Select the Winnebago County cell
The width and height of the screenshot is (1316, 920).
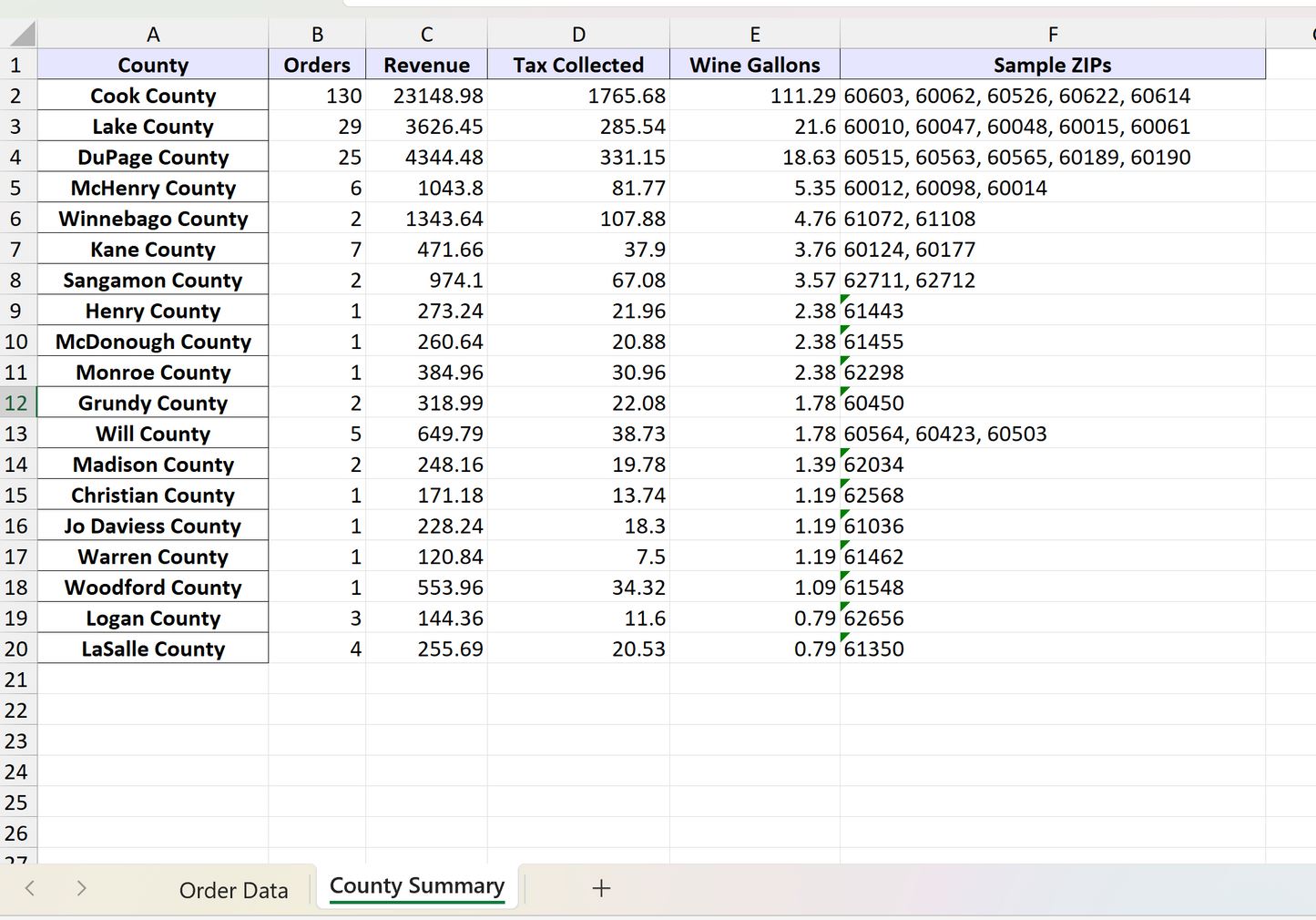point(153,219)
